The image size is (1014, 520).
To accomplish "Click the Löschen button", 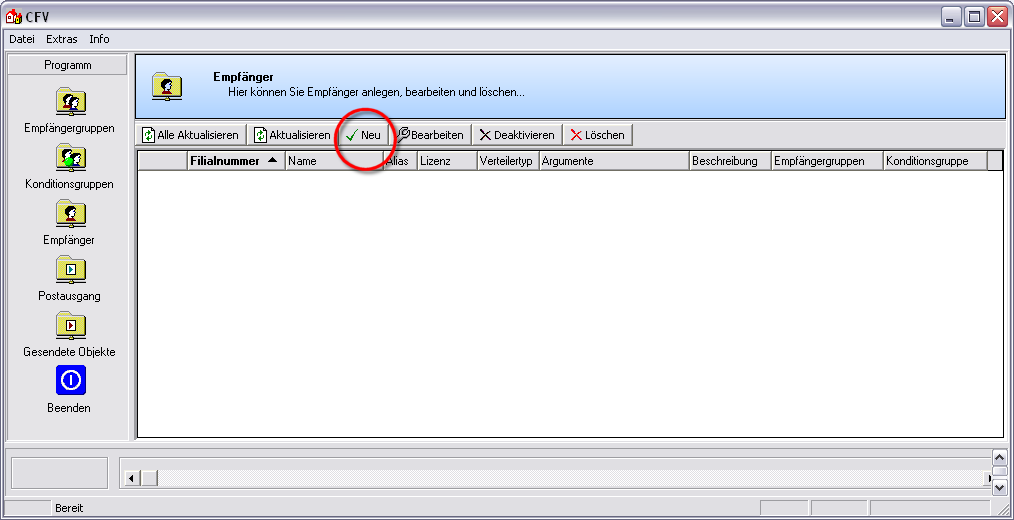I will coord(598,135).
